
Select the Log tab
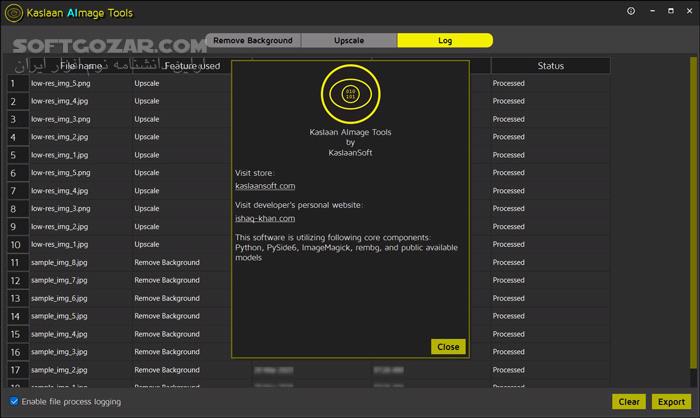(444, 41)
